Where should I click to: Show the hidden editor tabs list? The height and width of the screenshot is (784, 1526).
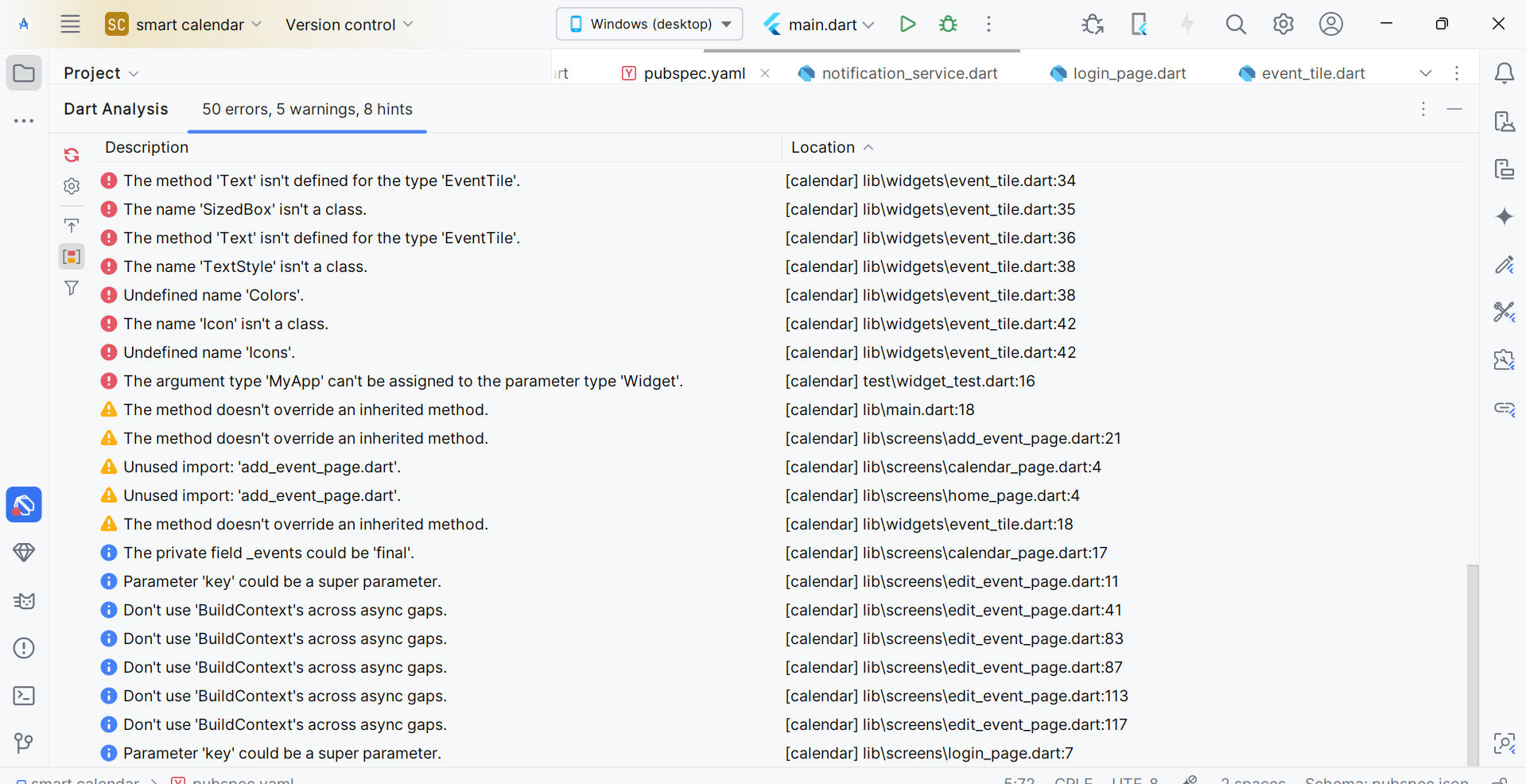tap(1425, 73)
